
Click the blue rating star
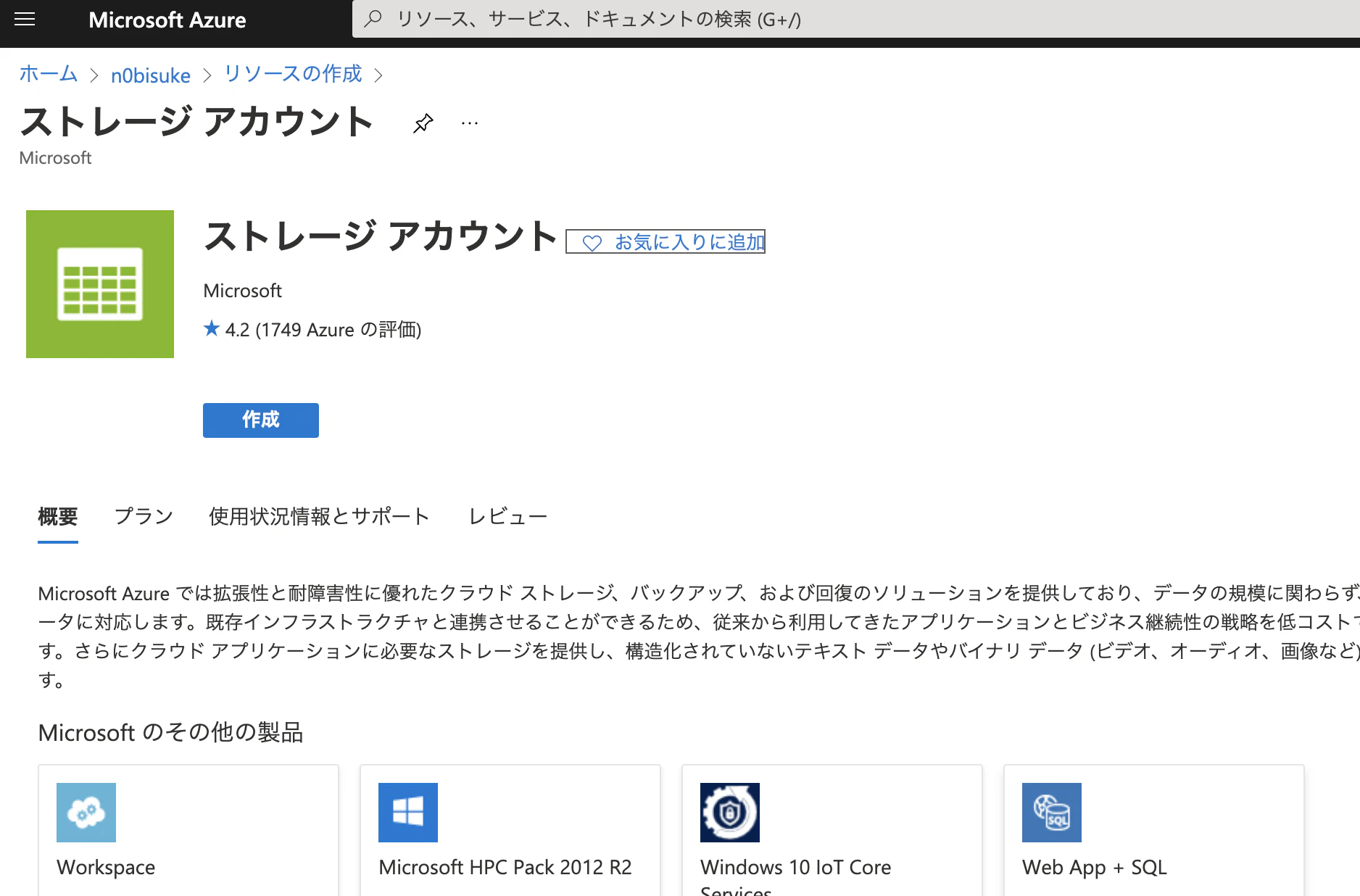(x=211, y=328)
